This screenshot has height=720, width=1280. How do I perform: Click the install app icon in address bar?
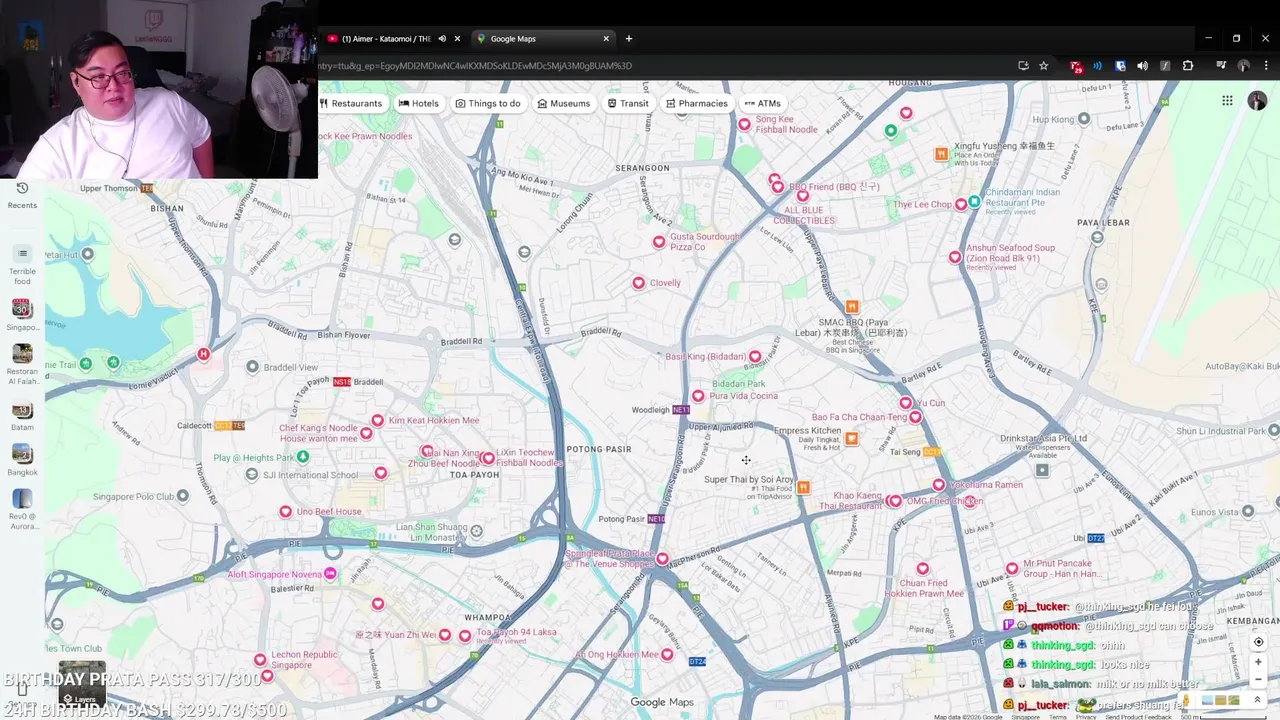tap(1023, 66)
